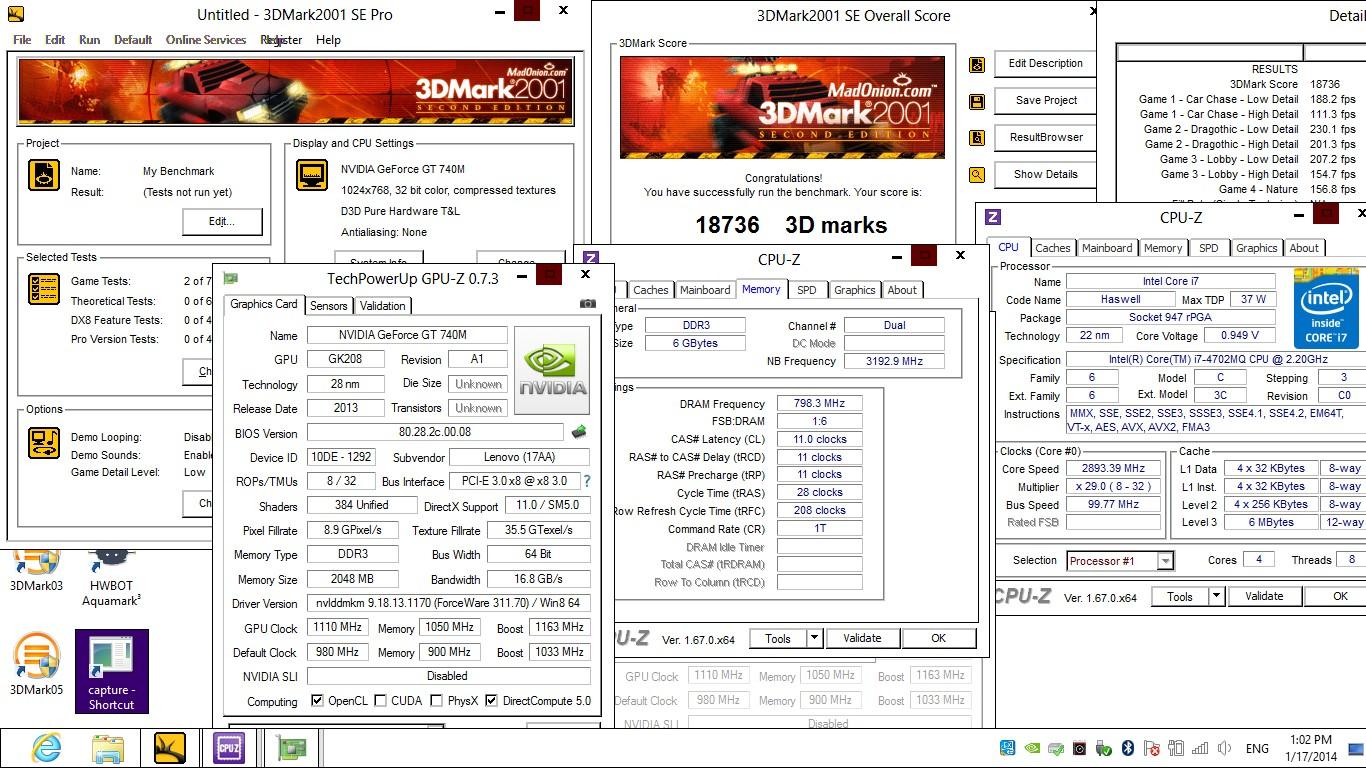Open Internet Explorer from the taskbar
The width and height of the screenshot is (1366, 768).
(46, 747)
